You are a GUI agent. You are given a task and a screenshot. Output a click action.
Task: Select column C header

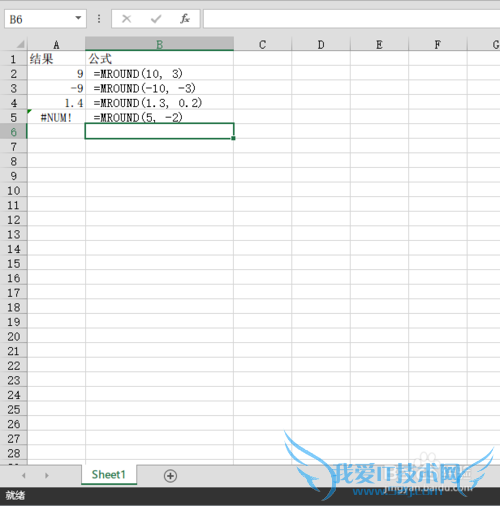pyautogui.click(x=262, y=44)
